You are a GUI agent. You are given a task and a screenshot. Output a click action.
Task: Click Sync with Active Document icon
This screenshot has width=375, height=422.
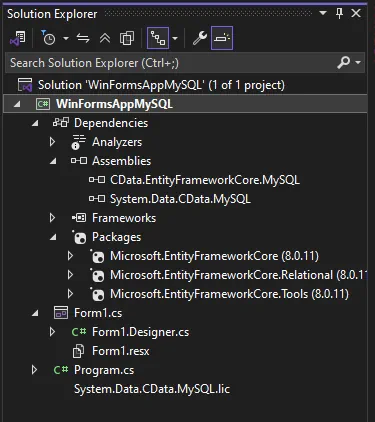(83, 38)
